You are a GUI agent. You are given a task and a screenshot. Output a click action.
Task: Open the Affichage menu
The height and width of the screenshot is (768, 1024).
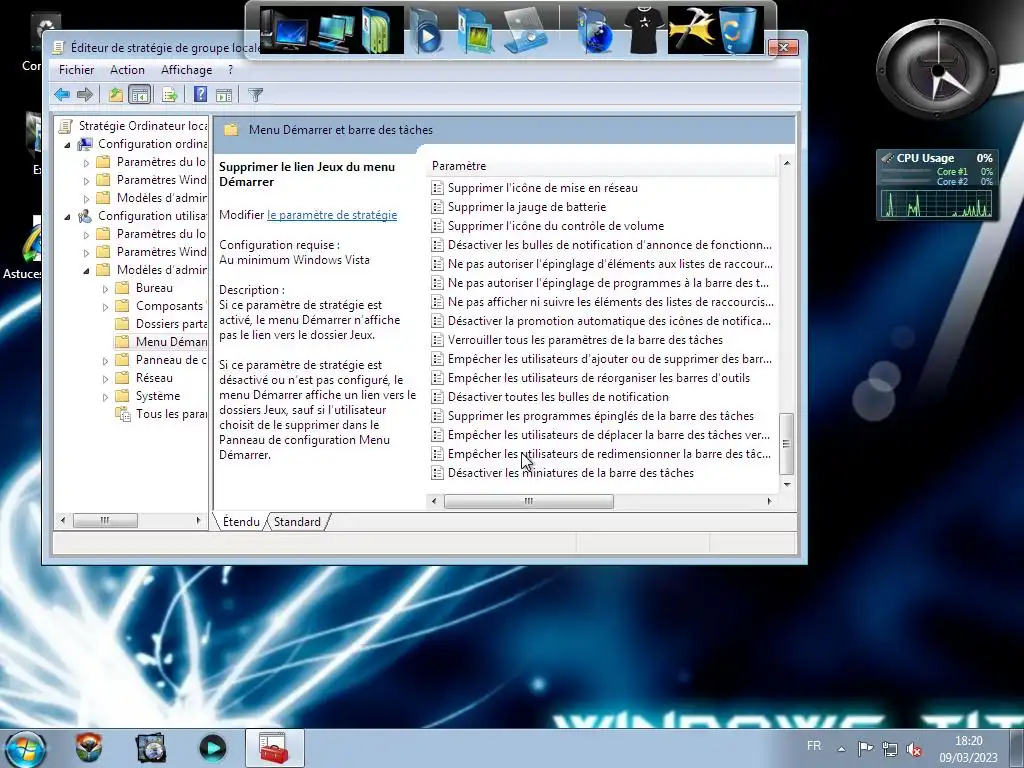[187, 70]
